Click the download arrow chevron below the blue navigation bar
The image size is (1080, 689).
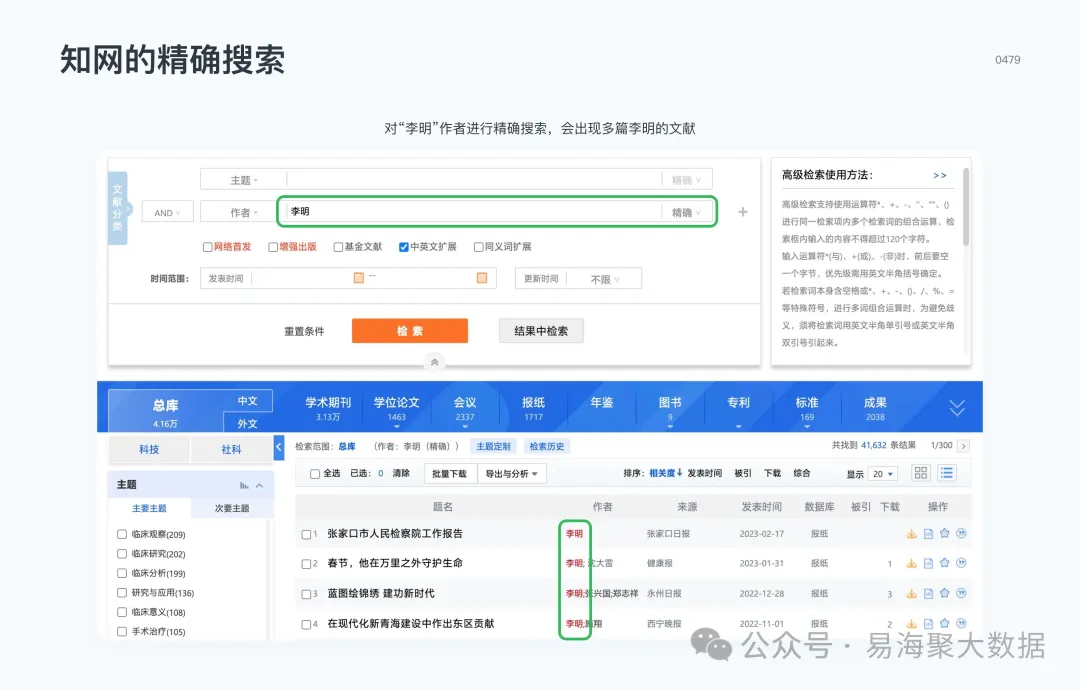pyautogui.click(x=957, y=407)
